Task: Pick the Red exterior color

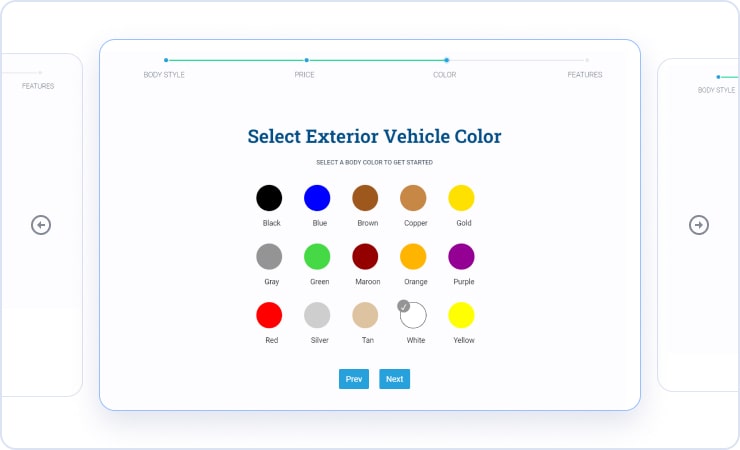Action: (269, 315)
